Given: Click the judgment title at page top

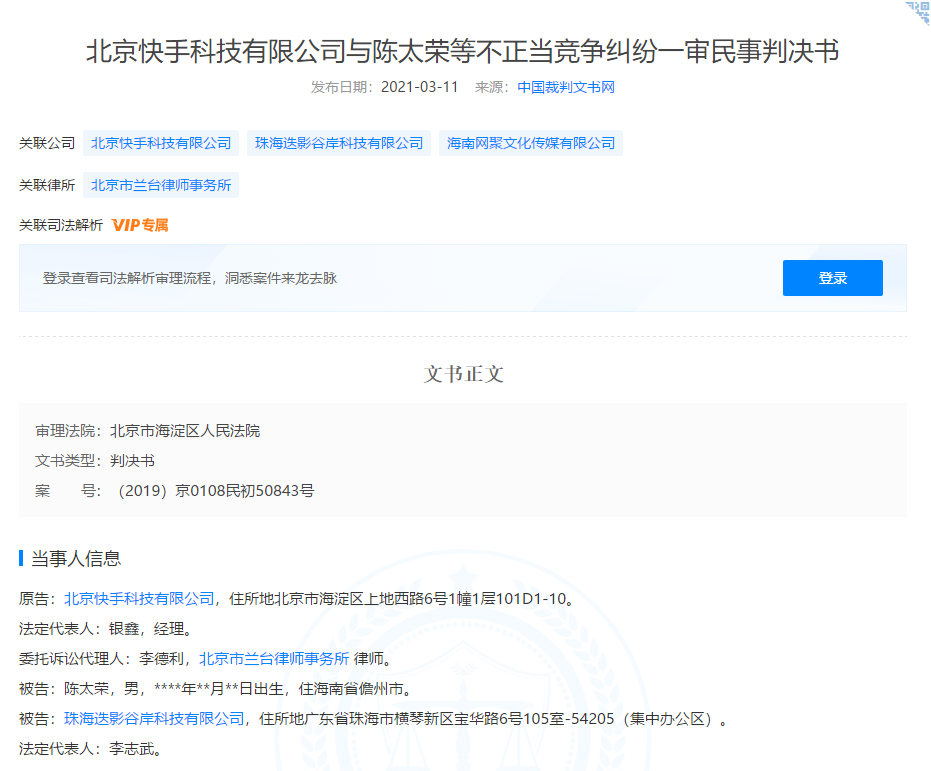Looking at the screenshot, I should click(465, 51).
